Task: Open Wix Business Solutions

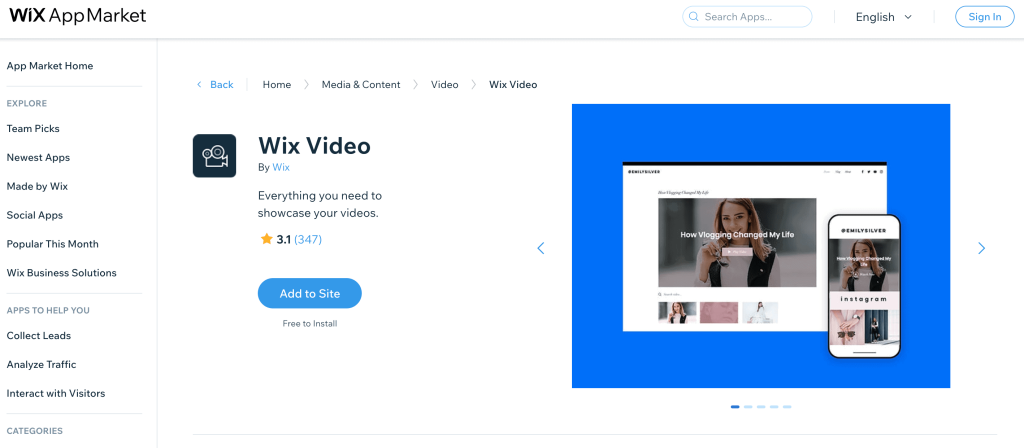Action: [x=61, y=272]
